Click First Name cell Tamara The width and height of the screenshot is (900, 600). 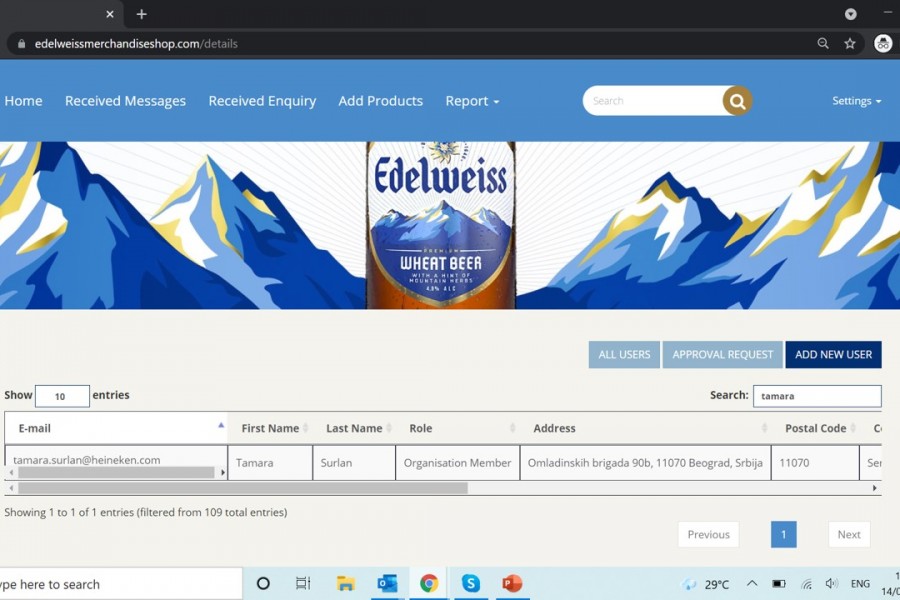coord(270,463)
